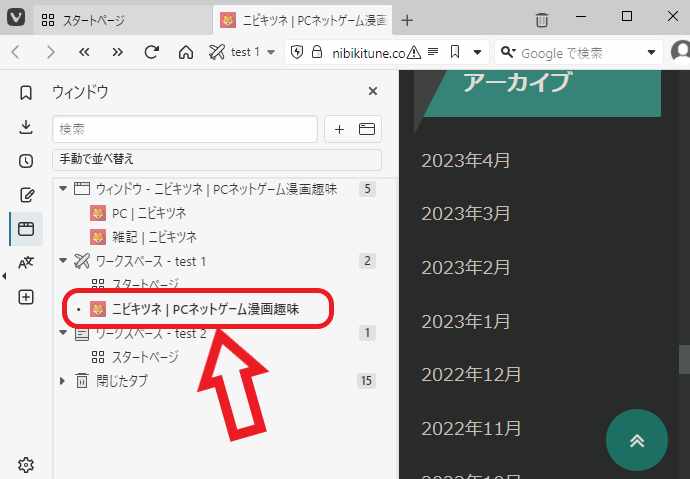Toggle the panel collapse arrow
The image size is (690, 479).
pos(4,276)
